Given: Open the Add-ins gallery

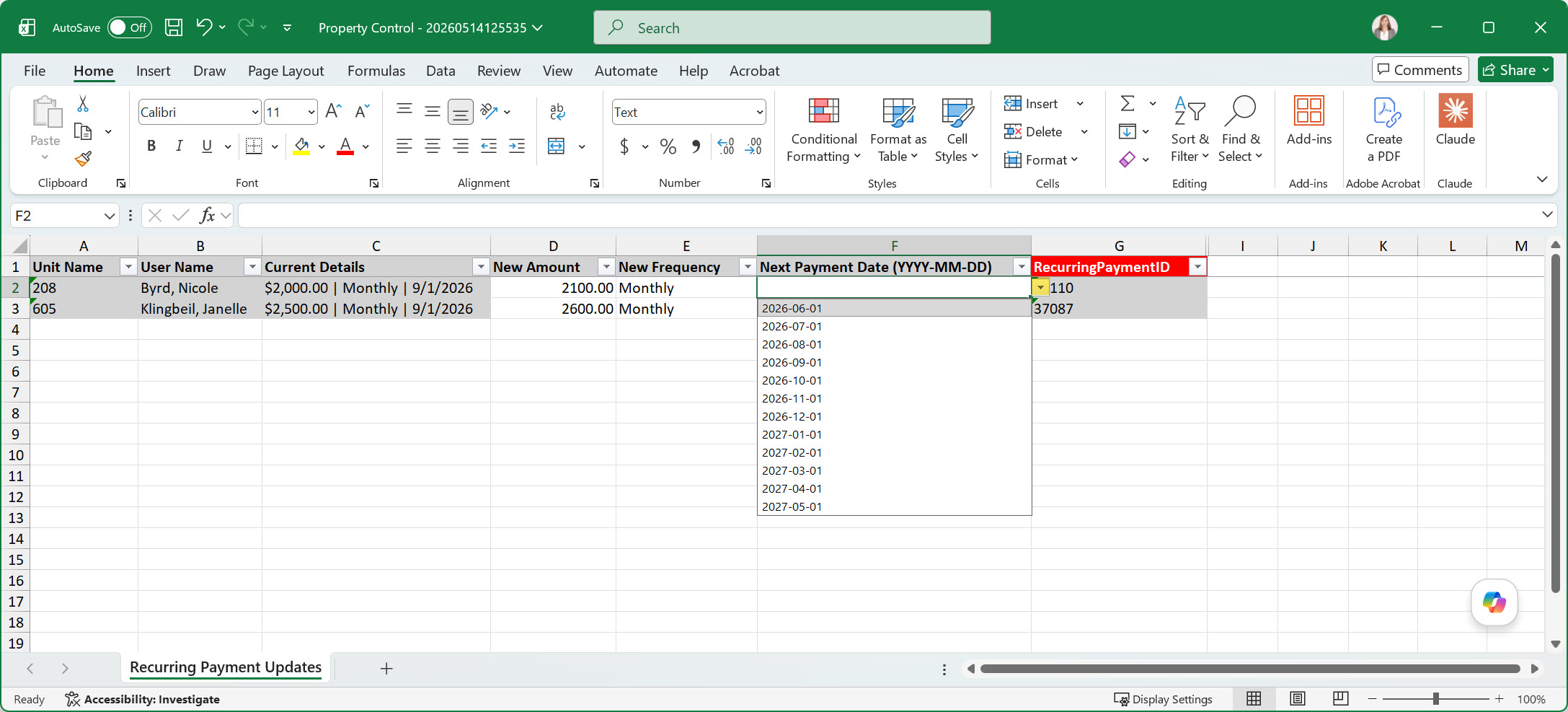Looking at the screenshot, I should (x=1309, y=120).
